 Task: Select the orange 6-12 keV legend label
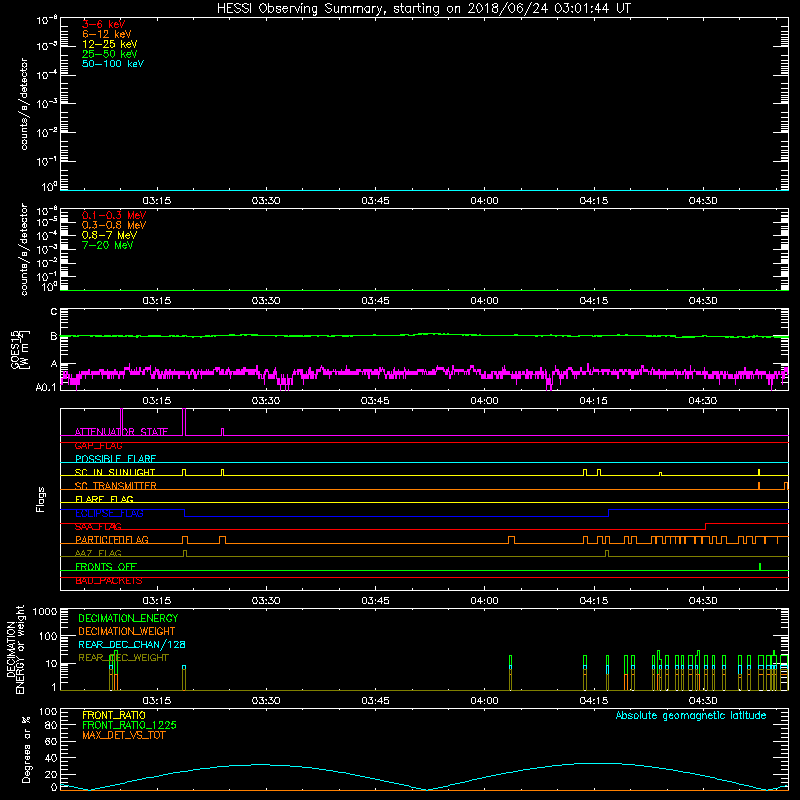(x=107, y=34)
